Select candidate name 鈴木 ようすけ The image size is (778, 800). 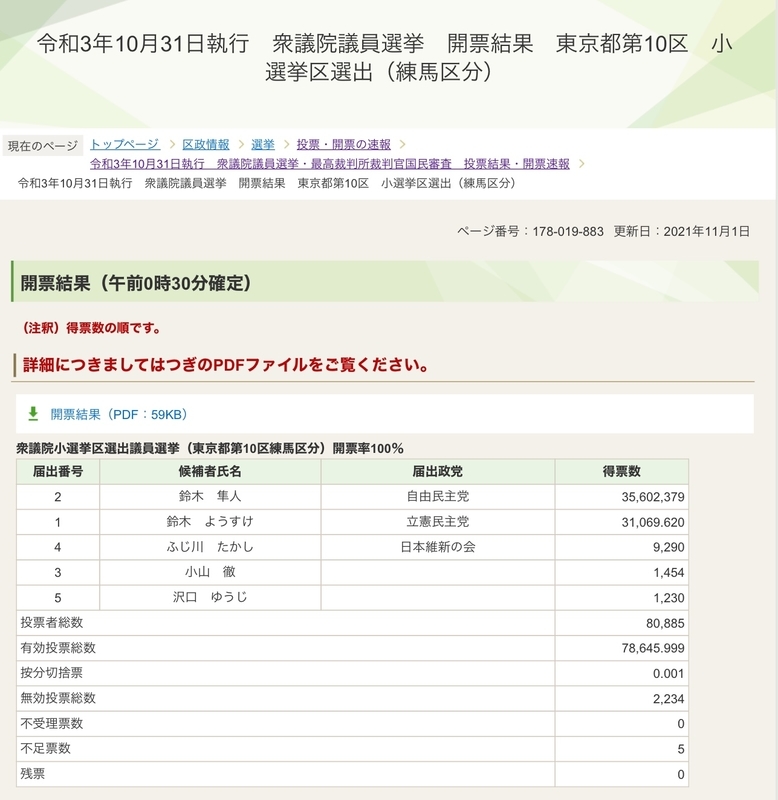(x=210, y=521)
